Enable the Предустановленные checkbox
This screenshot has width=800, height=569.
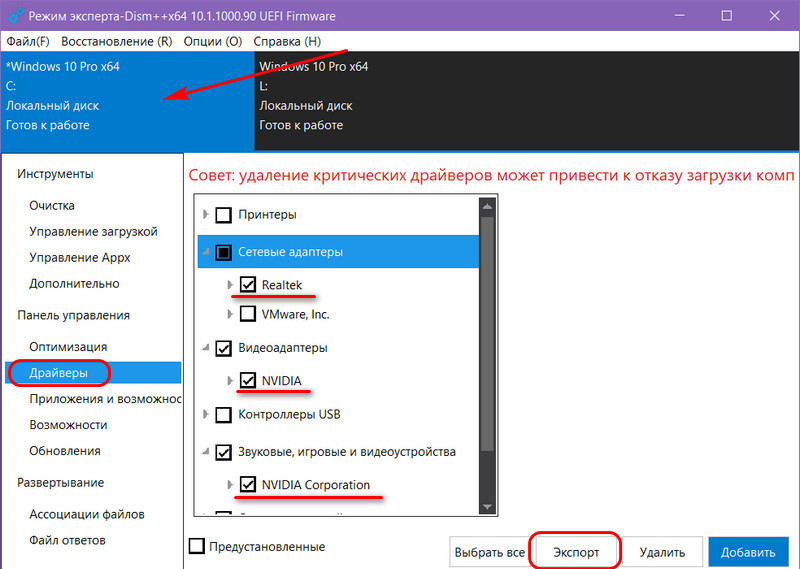197,546
